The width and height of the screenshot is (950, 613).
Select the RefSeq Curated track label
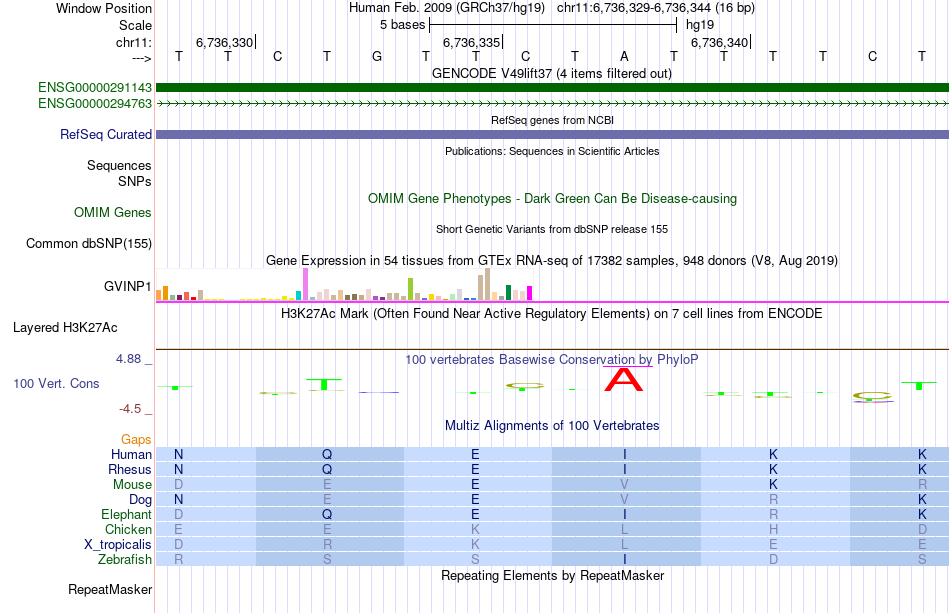pos(105,134)
